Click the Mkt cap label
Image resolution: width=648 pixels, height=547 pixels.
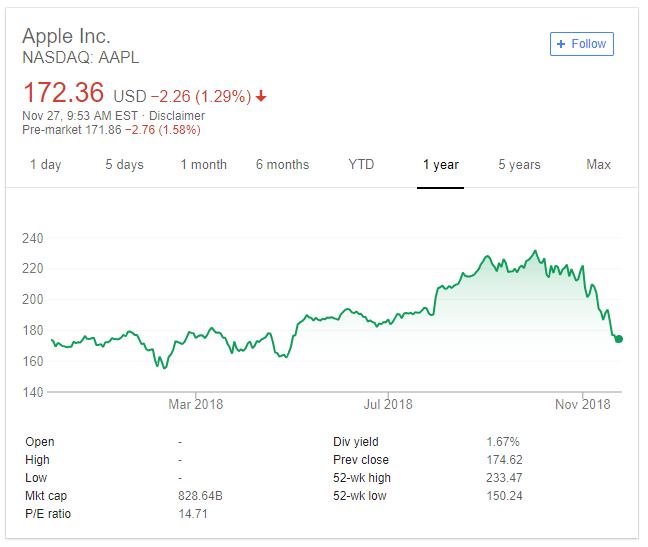tap(46, 496)
